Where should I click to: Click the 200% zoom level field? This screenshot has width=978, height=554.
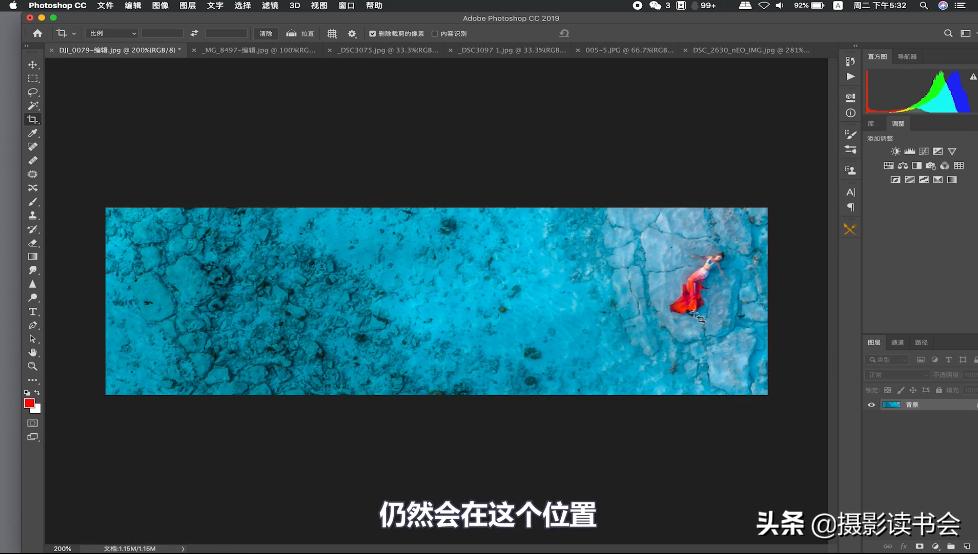62,549
